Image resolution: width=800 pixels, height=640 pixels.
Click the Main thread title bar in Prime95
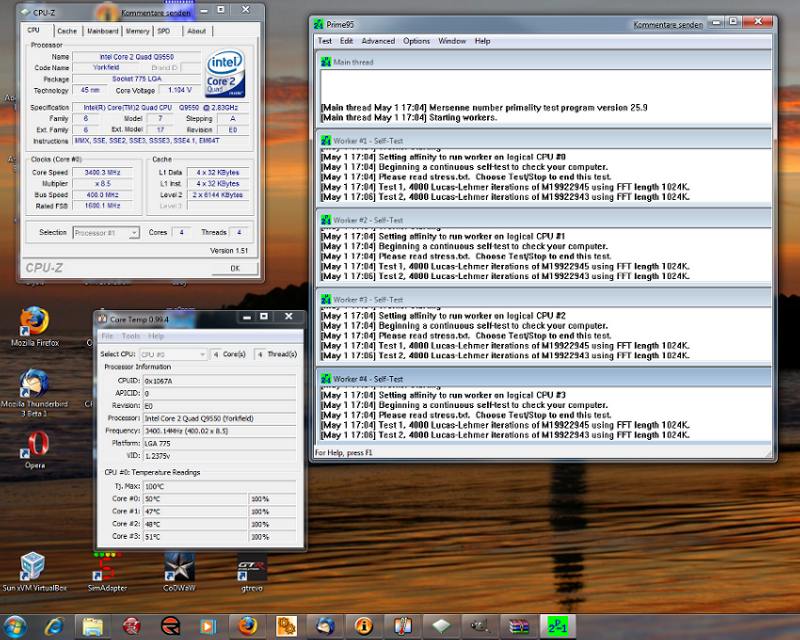coord(543,62)
